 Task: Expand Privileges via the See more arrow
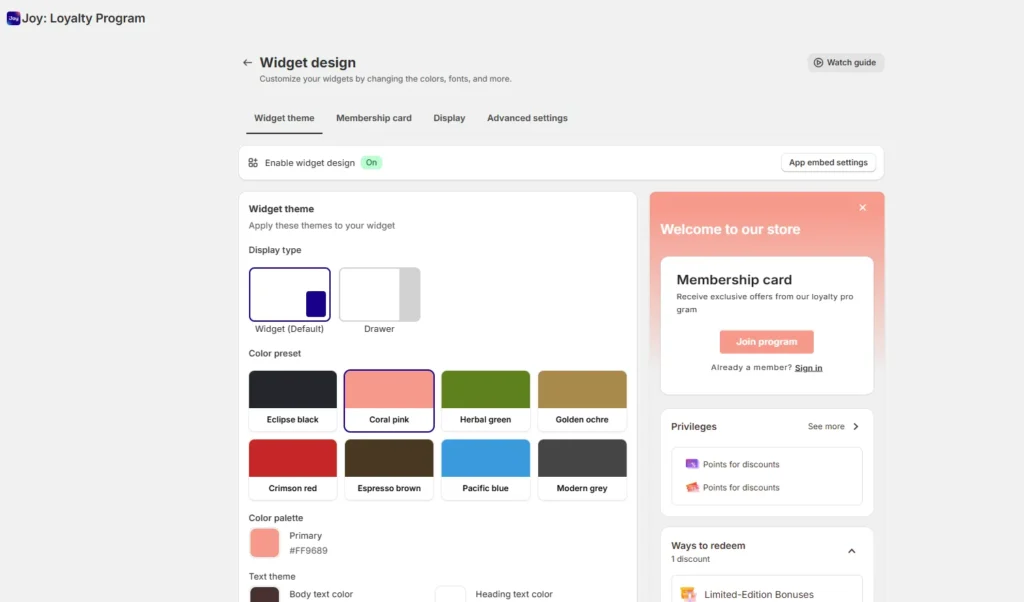[x=857, y=426]
